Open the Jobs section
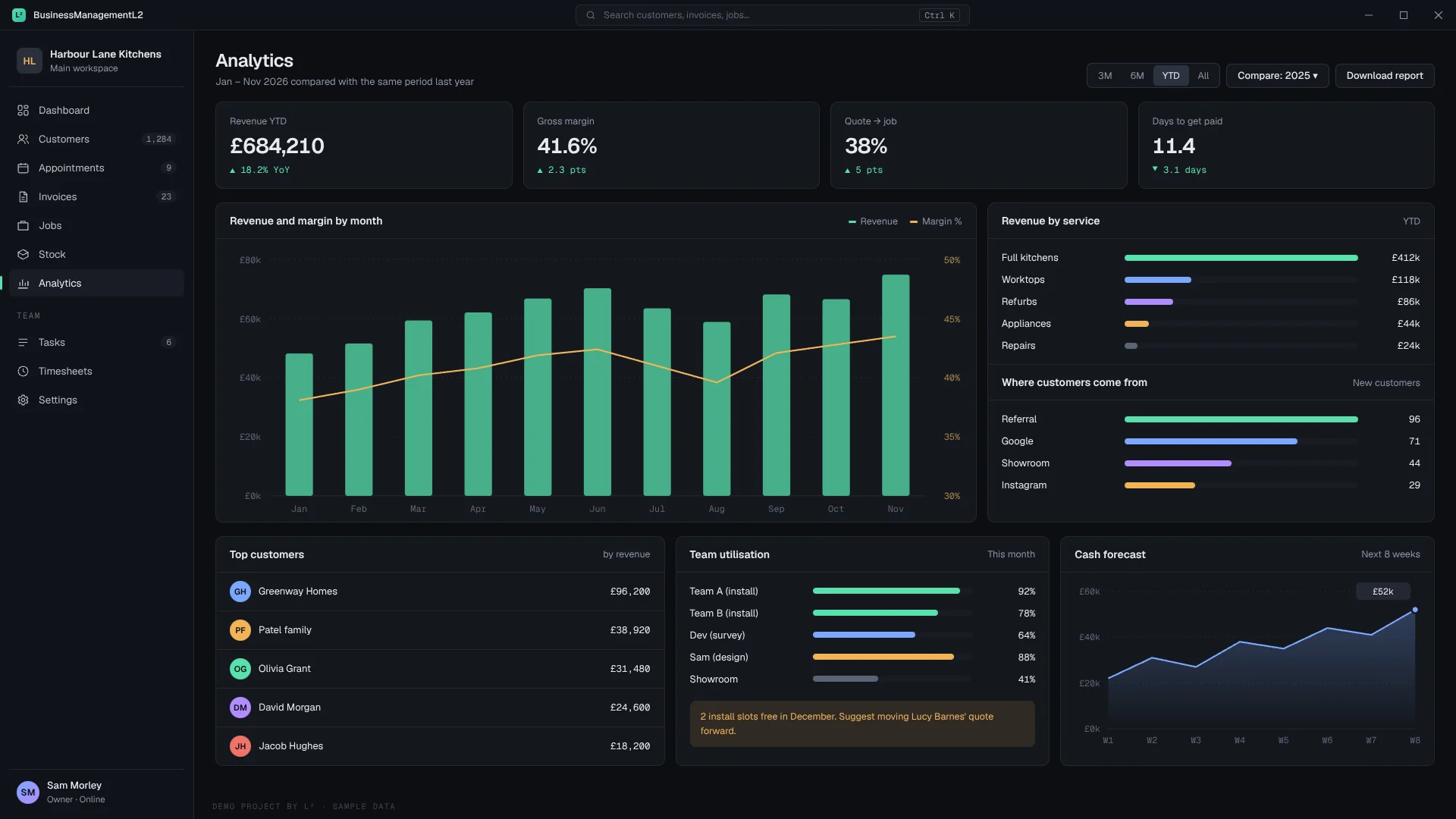The height and width of the screenshot is (819, 1456). click(x=97, y=226)
